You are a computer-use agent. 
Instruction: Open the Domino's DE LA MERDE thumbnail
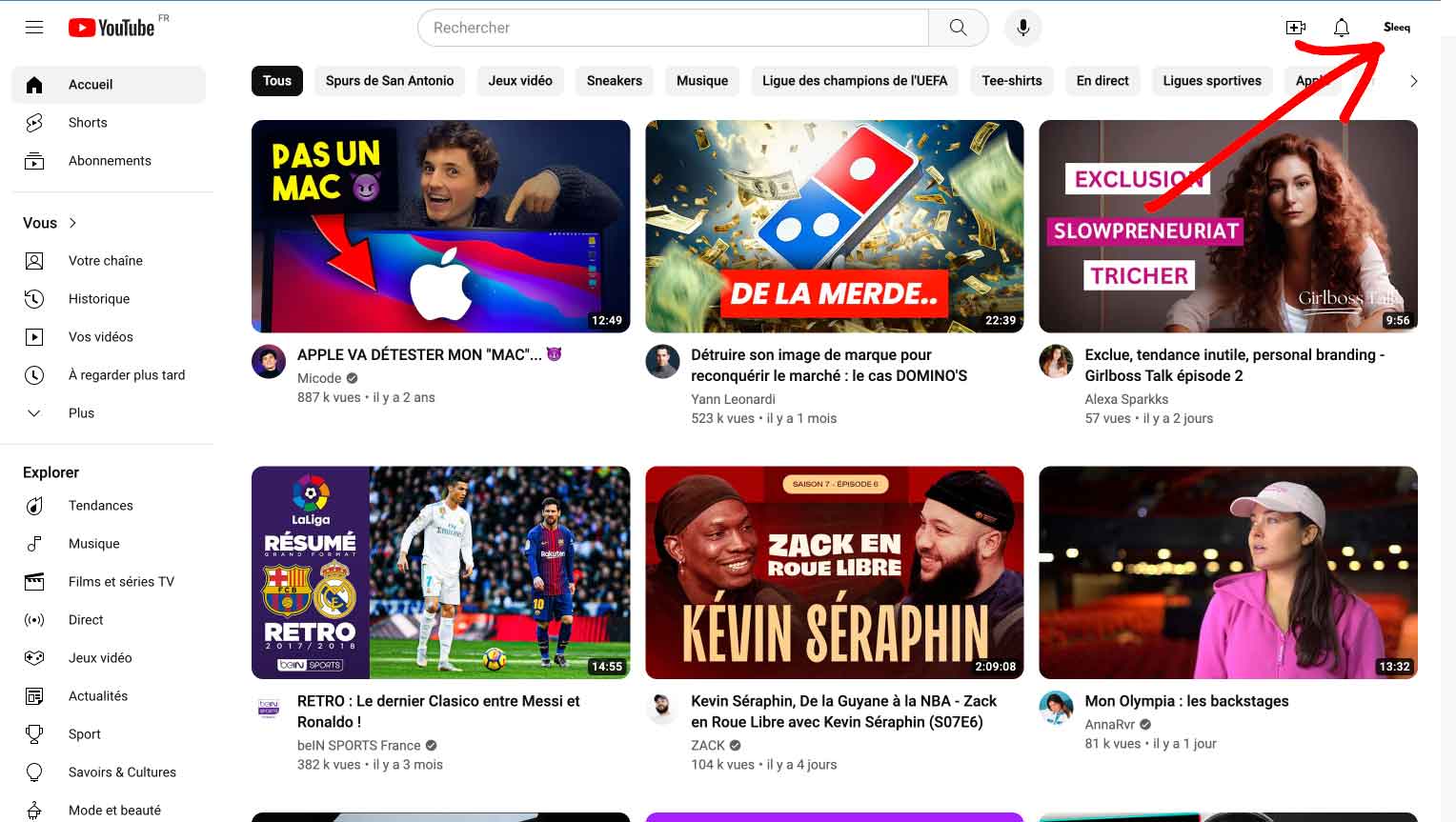(835, 227)
